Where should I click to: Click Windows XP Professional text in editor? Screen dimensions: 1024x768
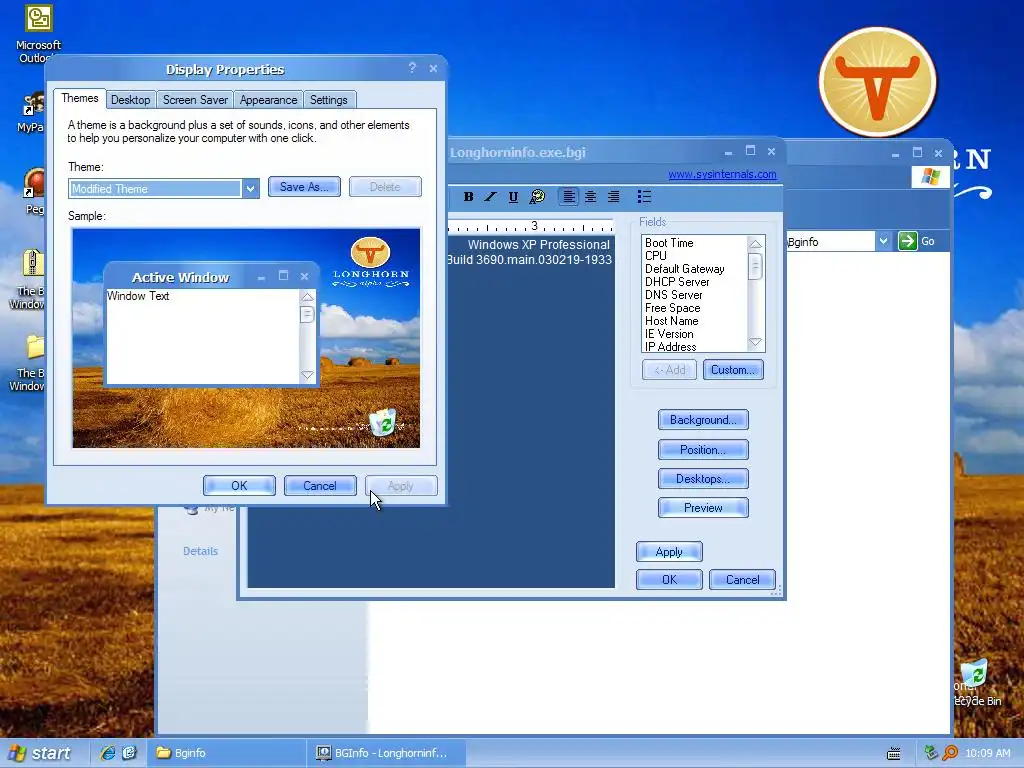click(539, 245)
